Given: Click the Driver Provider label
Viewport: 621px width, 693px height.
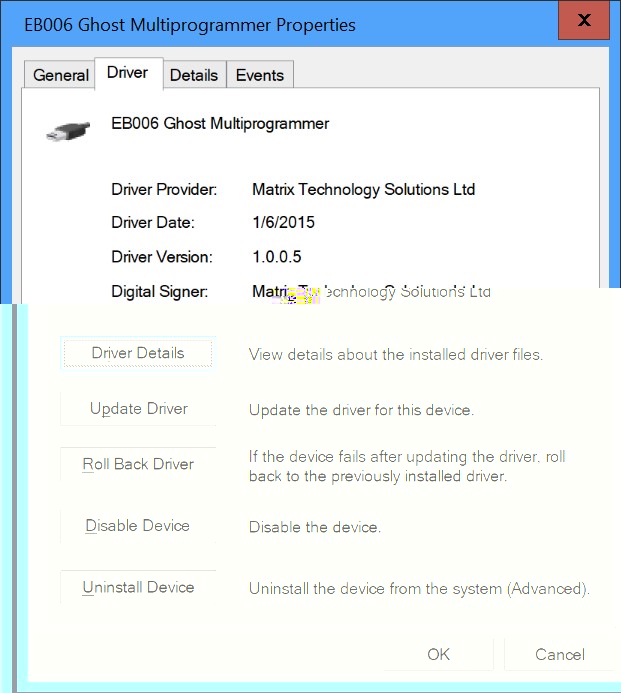Looking at the screenshot, I should click(x=164, y=189).
